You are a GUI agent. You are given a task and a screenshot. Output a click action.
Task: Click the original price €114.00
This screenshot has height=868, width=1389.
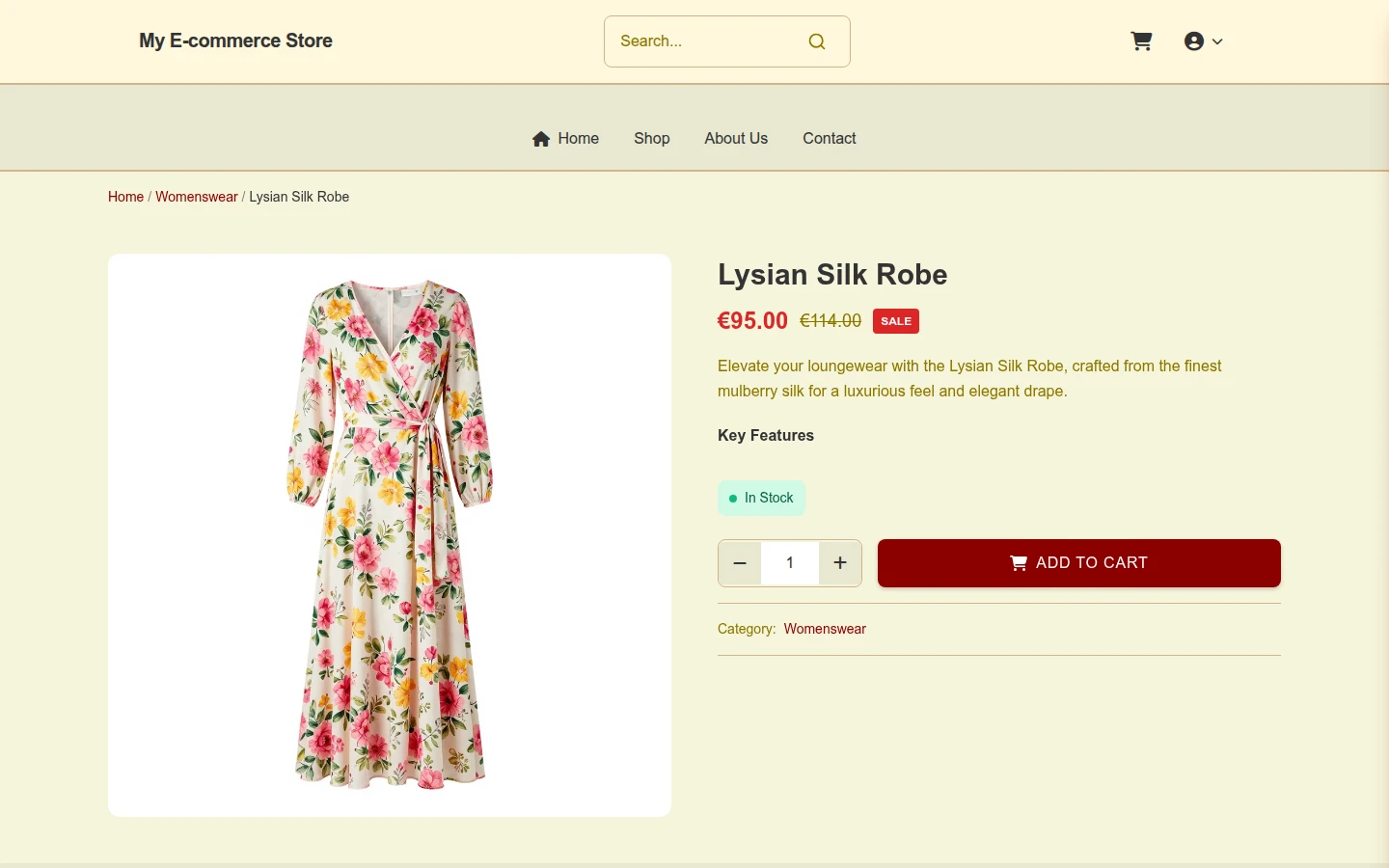[831, 321]
